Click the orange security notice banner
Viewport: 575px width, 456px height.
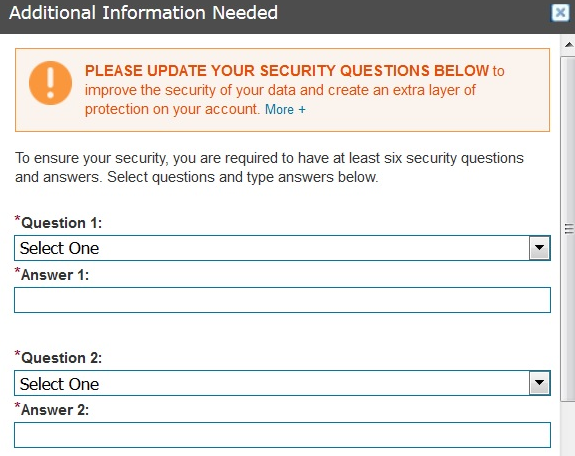(x=282, y=90)
